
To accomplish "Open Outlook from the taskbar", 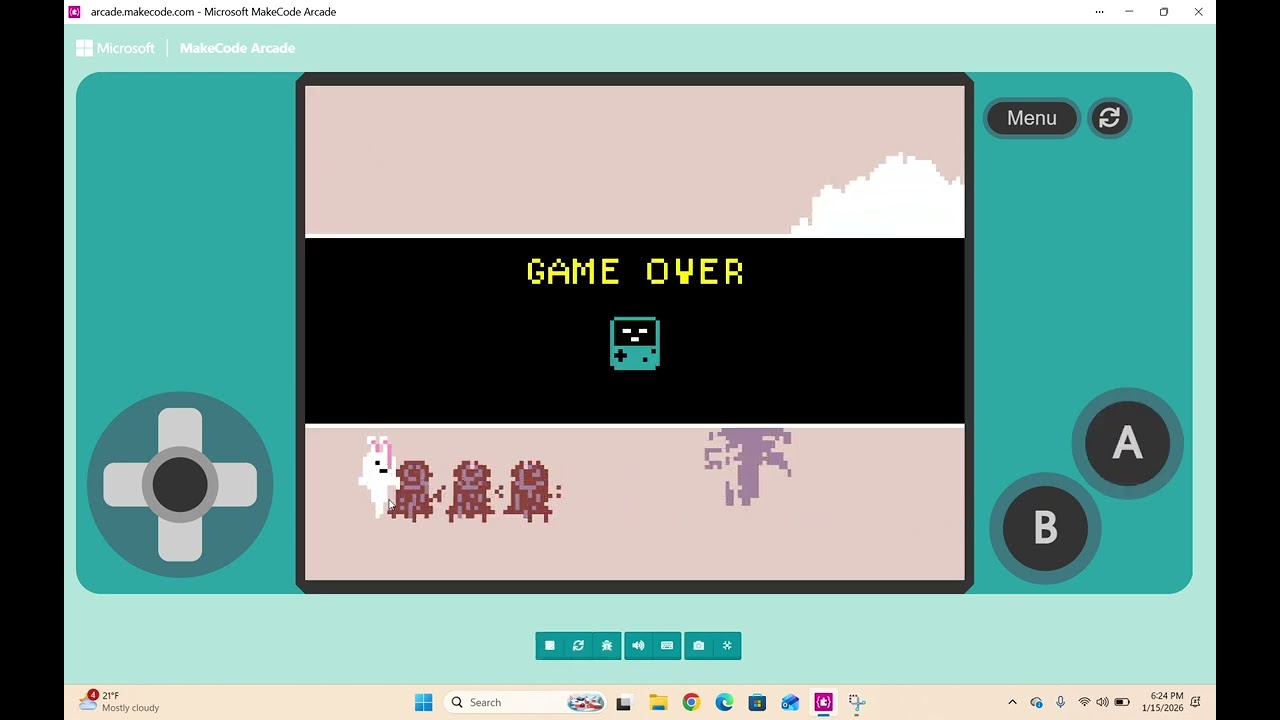I will click(x=790, y=702).
